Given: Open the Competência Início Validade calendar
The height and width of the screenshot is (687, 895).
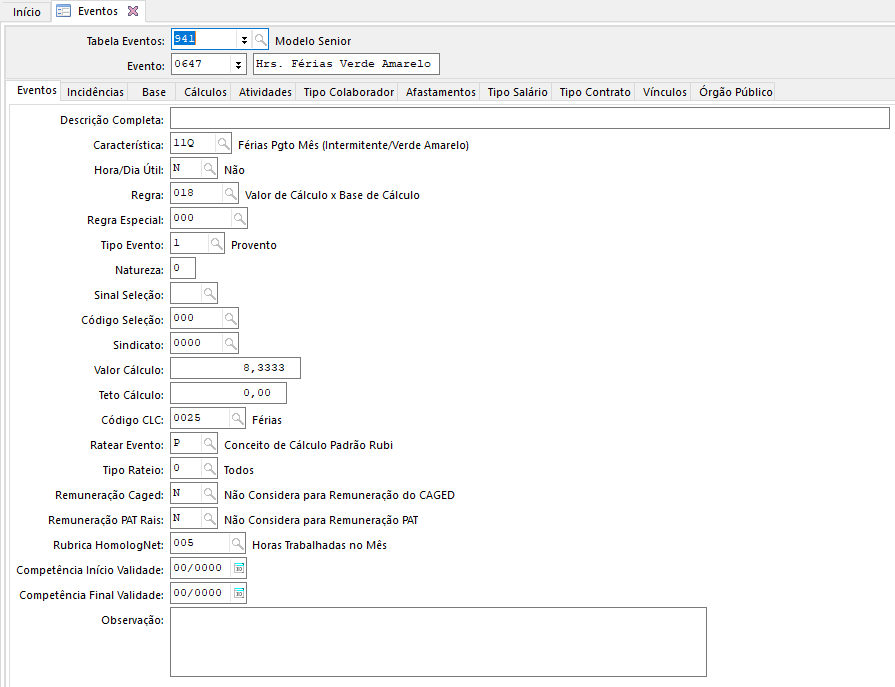Looking at the screenshot, I should [x=239, y=568].
